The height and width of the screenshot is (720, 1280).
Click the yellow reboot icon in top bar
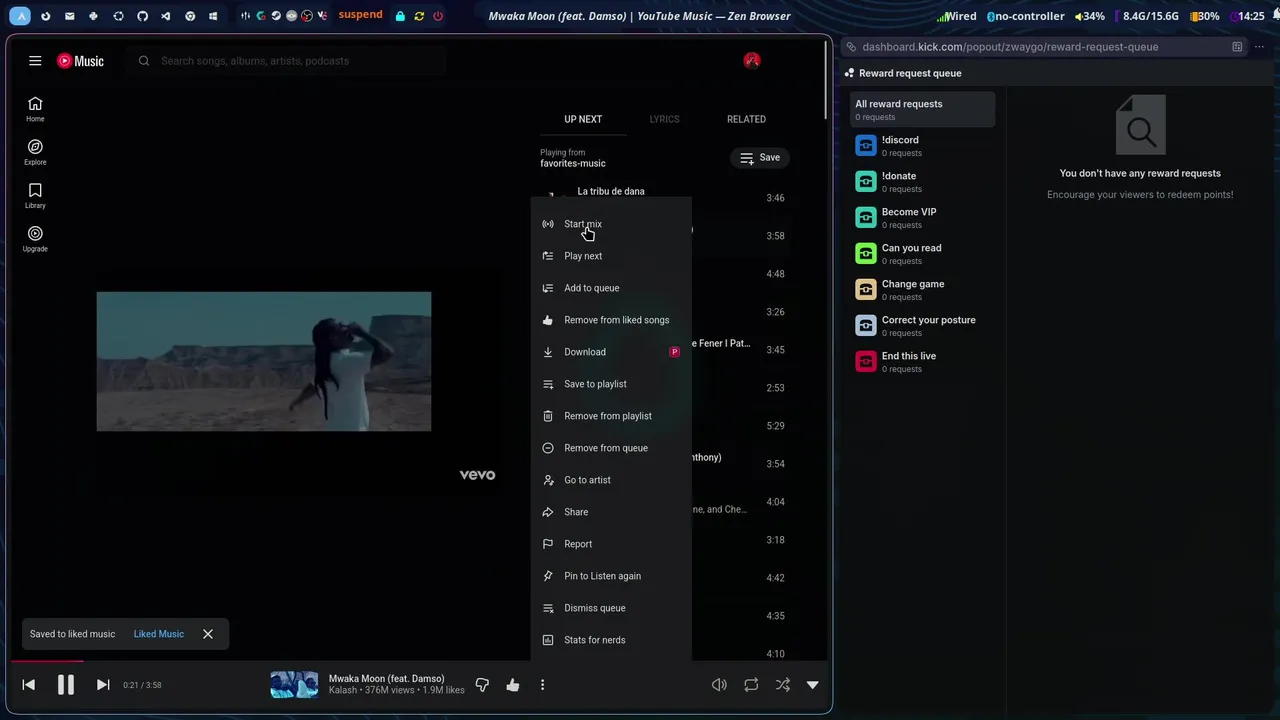coord(419,16)
